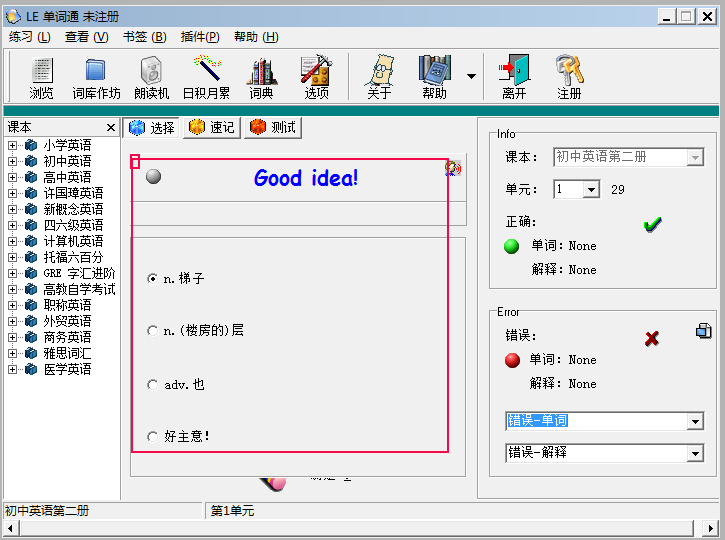Select 许国璋英语 in the textbook tree
The image size is (725, 540).
[73, 193]
